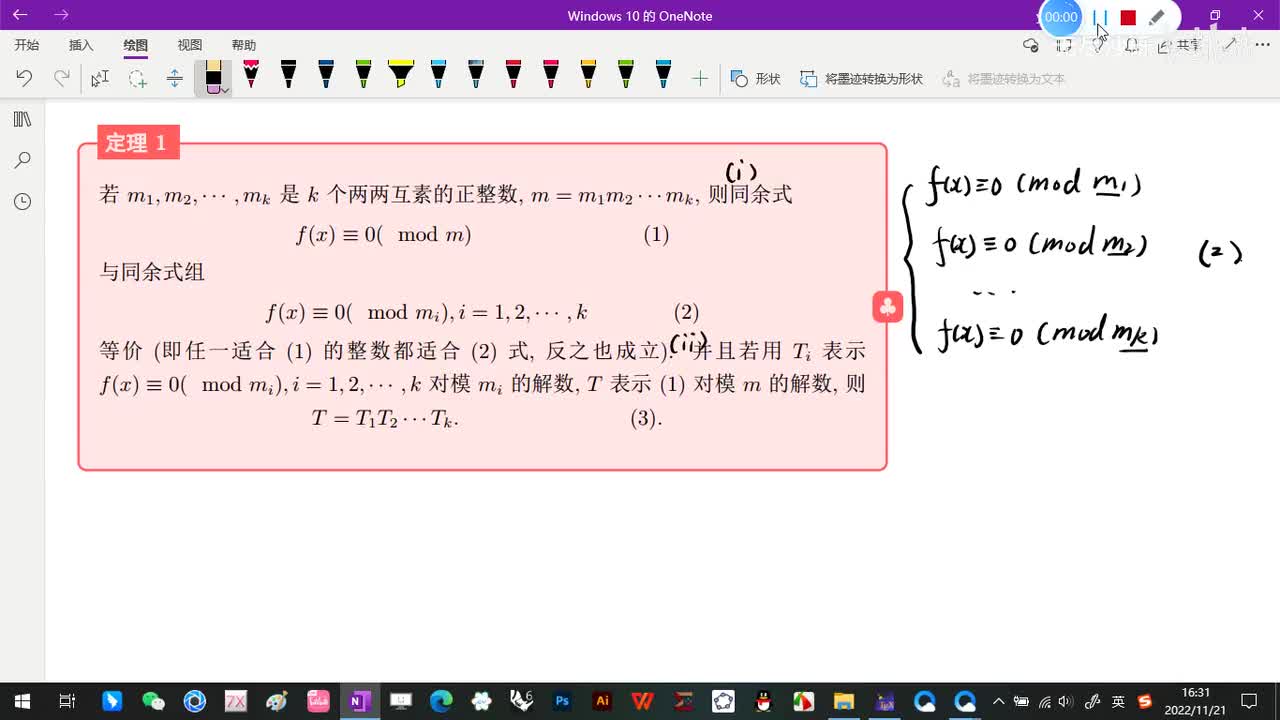This screenshot has width=1280, height=720.
Task: Add a new pen with the plus icon
Action: tap(700, 78)
